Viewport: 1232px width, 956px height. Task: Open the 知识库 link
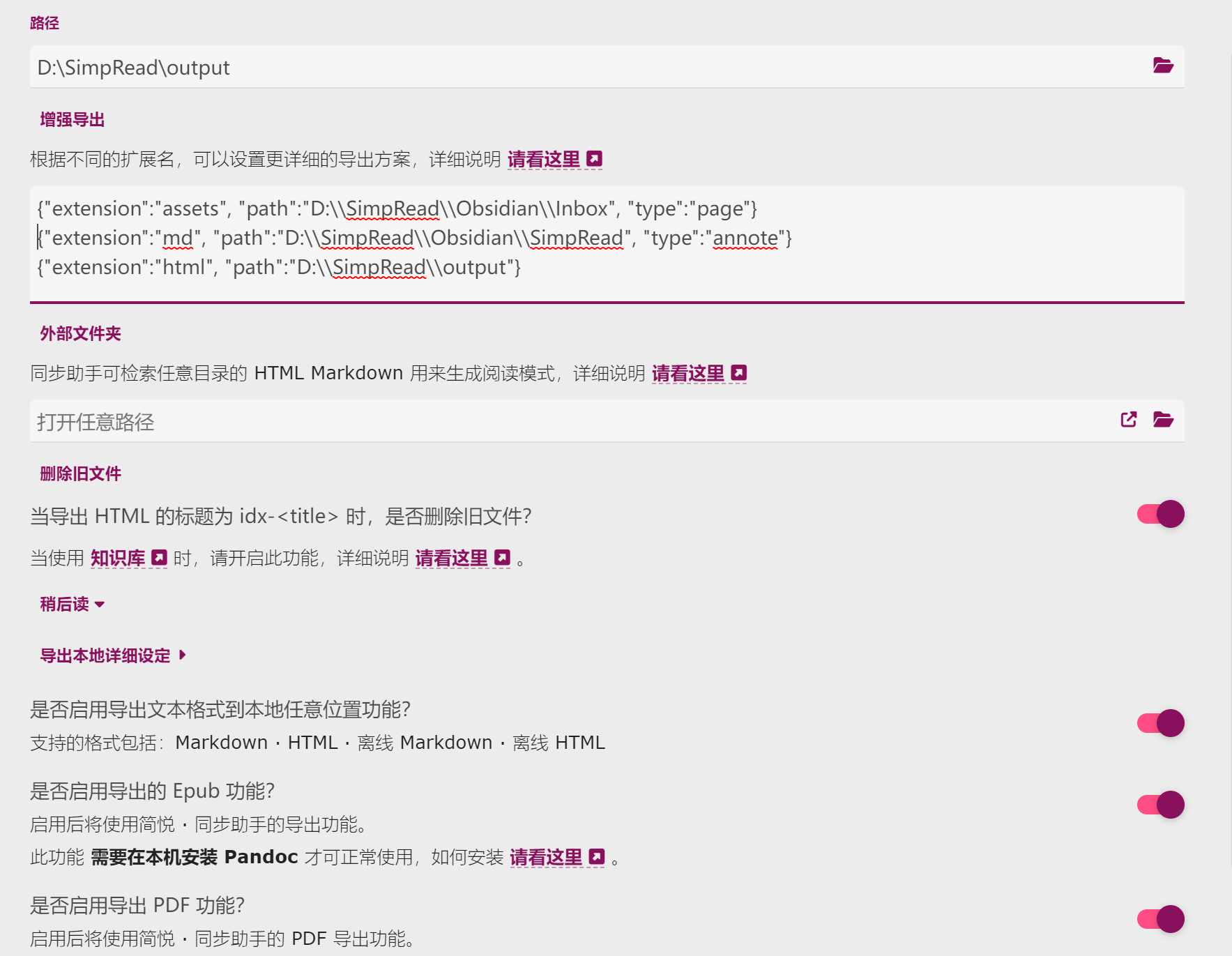point(118,556)
